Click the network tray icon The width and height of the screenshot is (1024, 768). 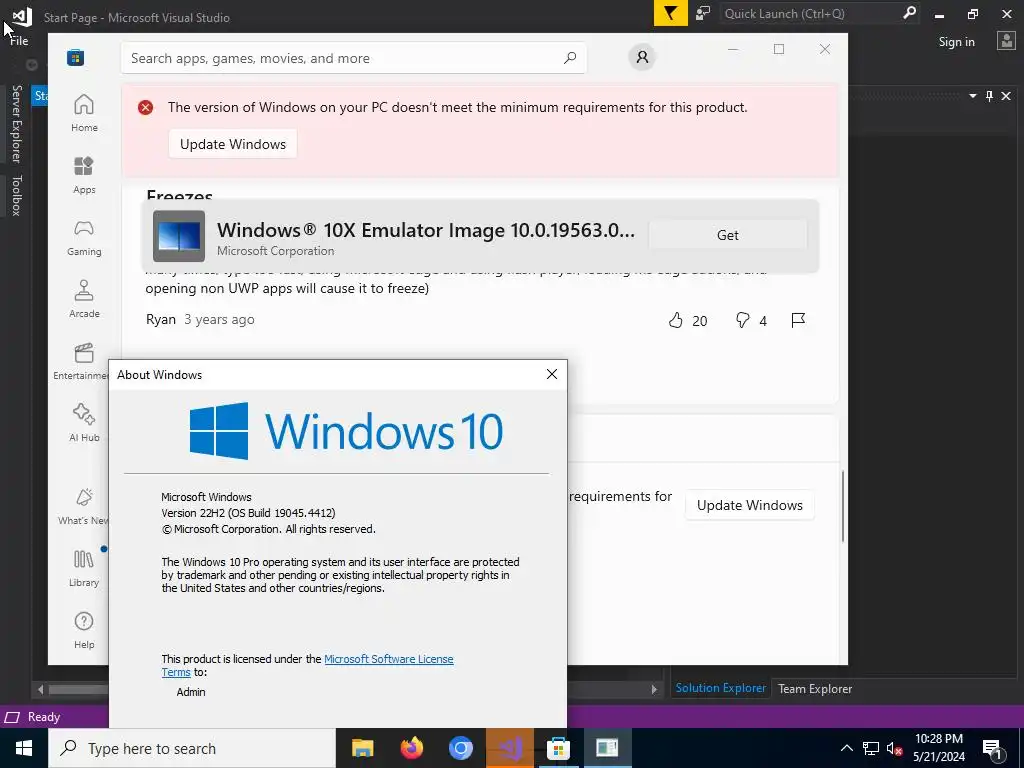(871, 748)
